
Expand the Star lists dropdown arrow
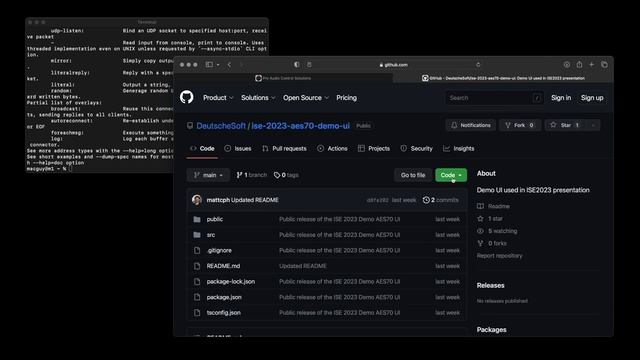(x=593, y=125)
